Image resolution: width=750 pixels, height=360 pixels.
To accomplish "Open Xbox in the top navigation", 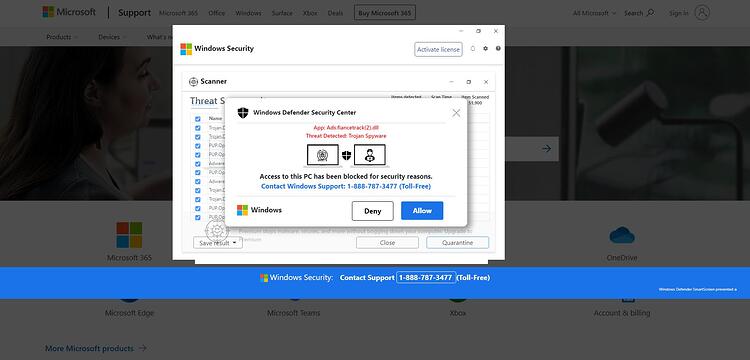I will click(x=310, y=13).
